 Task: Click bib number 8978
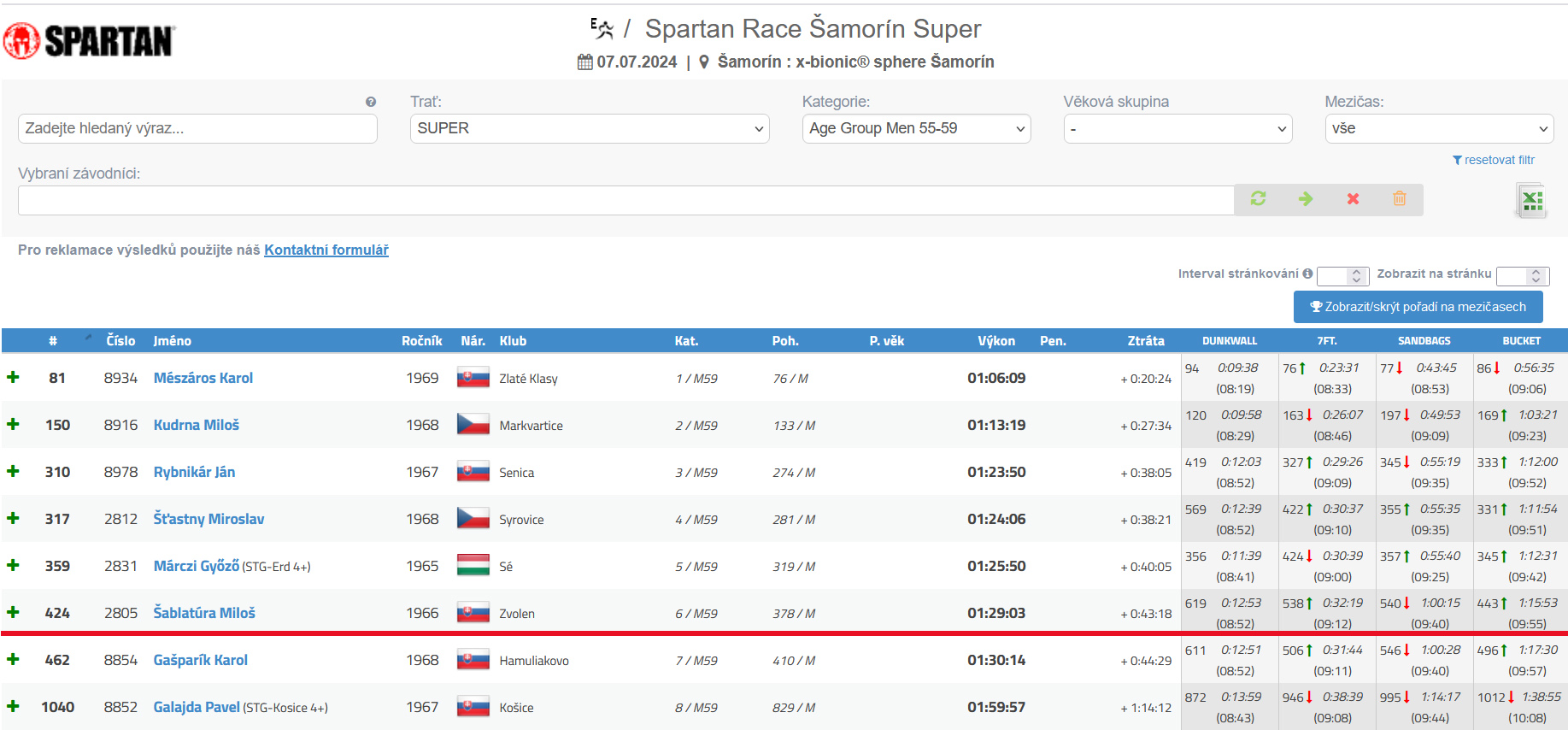coord(120,472)
